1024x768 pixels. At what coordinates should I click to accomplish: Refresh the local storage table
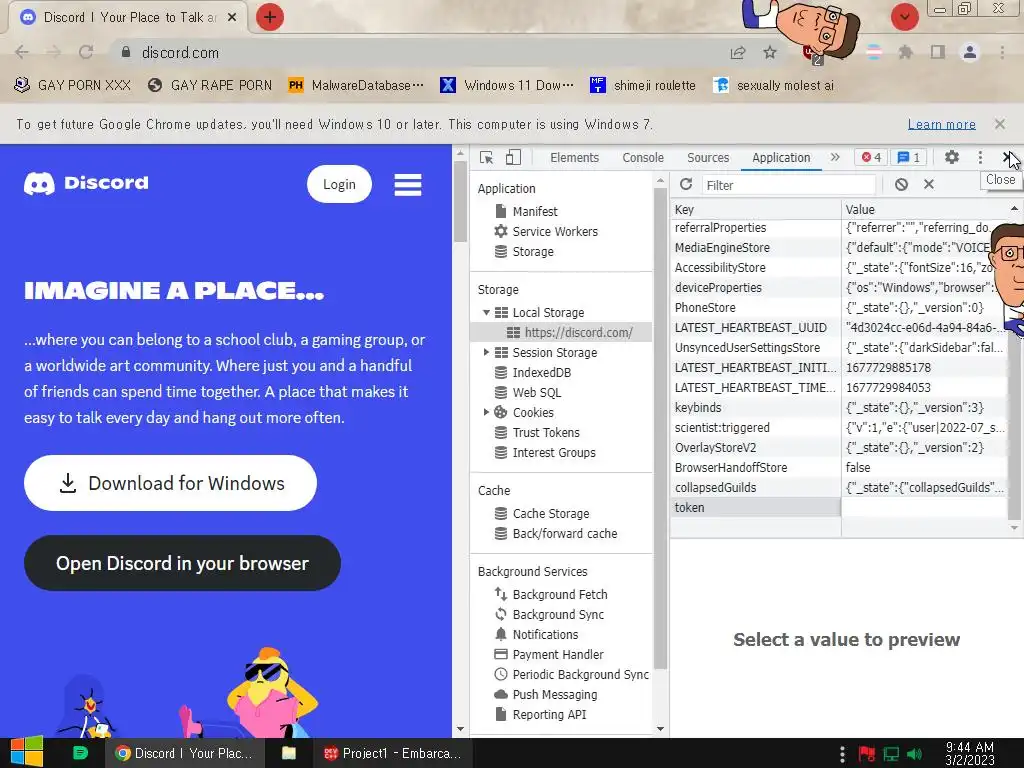pyautogui.click(x=686, y=185)
